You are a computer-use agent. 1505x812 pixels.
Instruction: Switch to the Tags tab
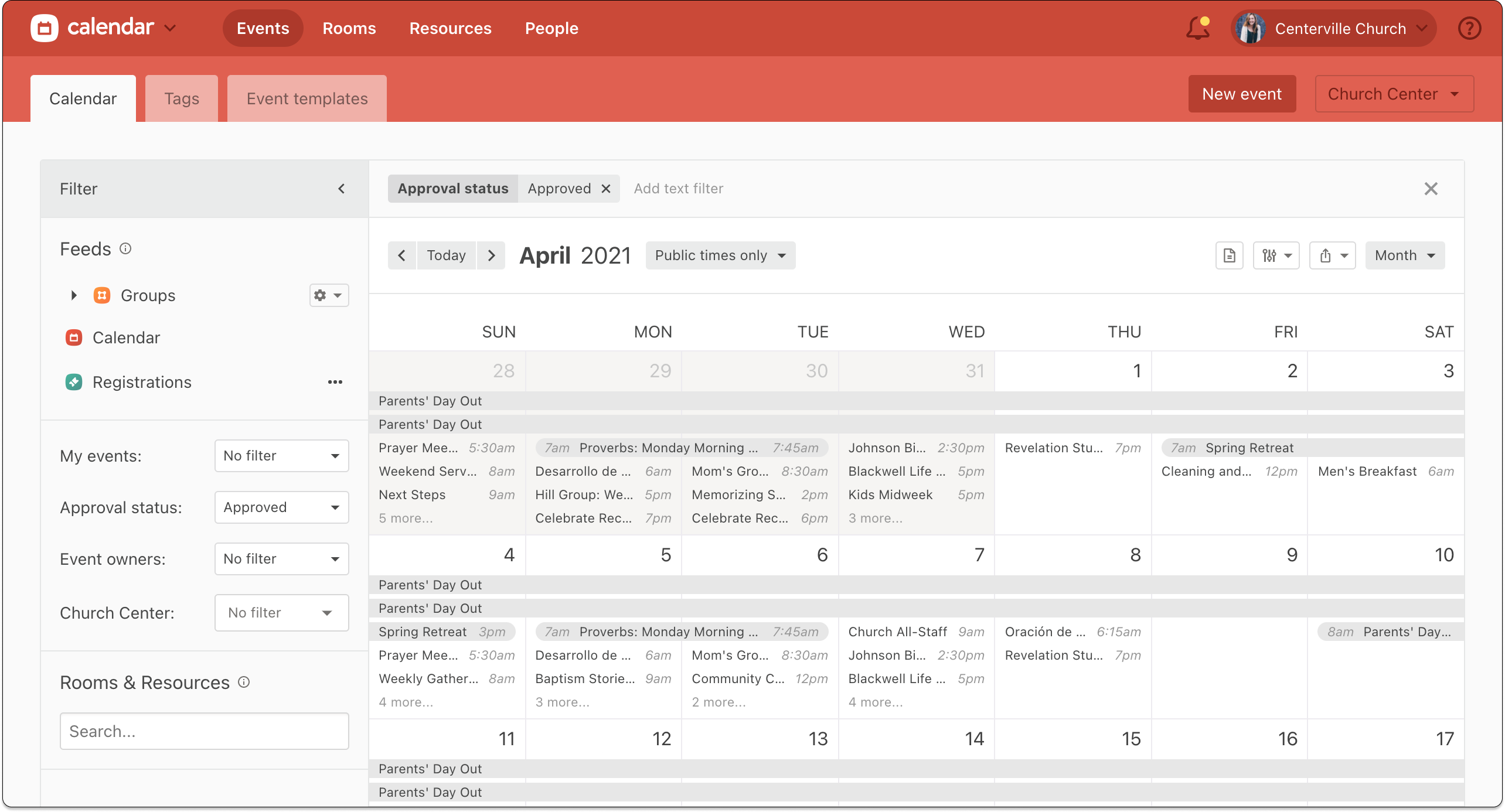[181, 98]
